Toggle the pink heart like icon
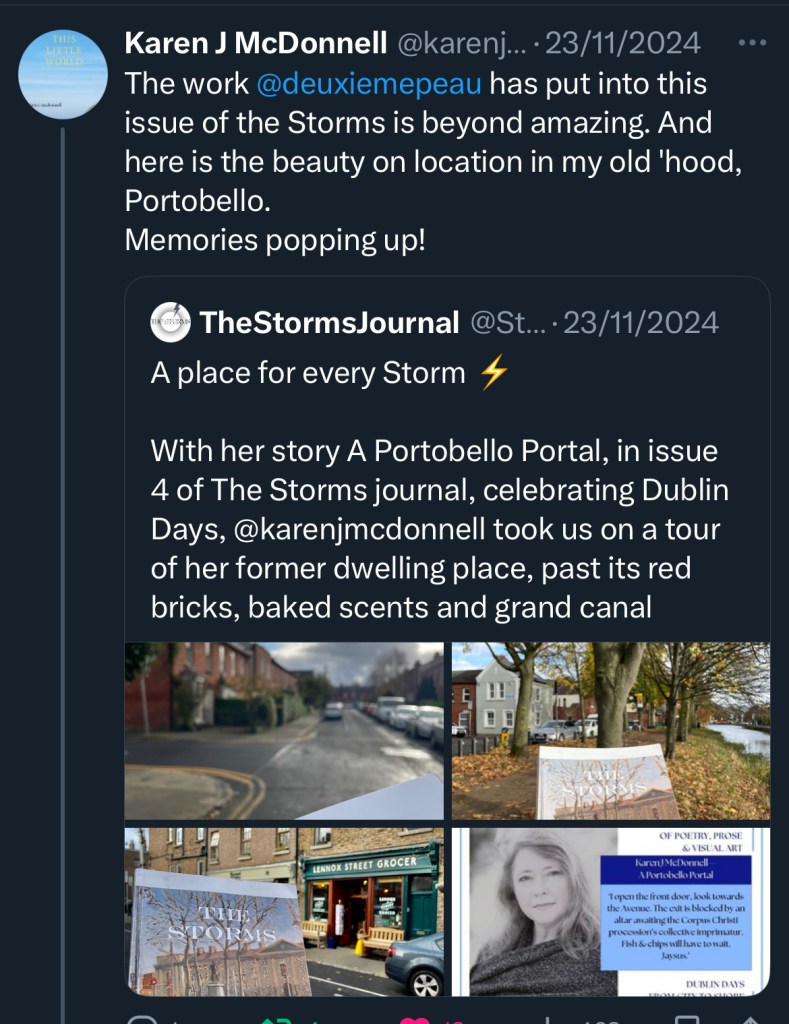Screen dimensions: 789x1024 [x=415, y=1019]
